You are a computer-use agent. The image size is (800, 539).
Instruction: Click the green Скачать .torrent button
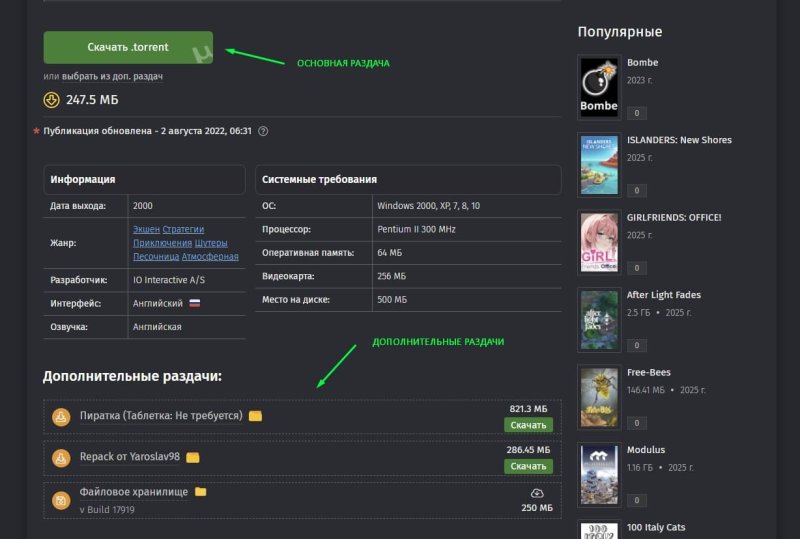(x=127, y=47)
